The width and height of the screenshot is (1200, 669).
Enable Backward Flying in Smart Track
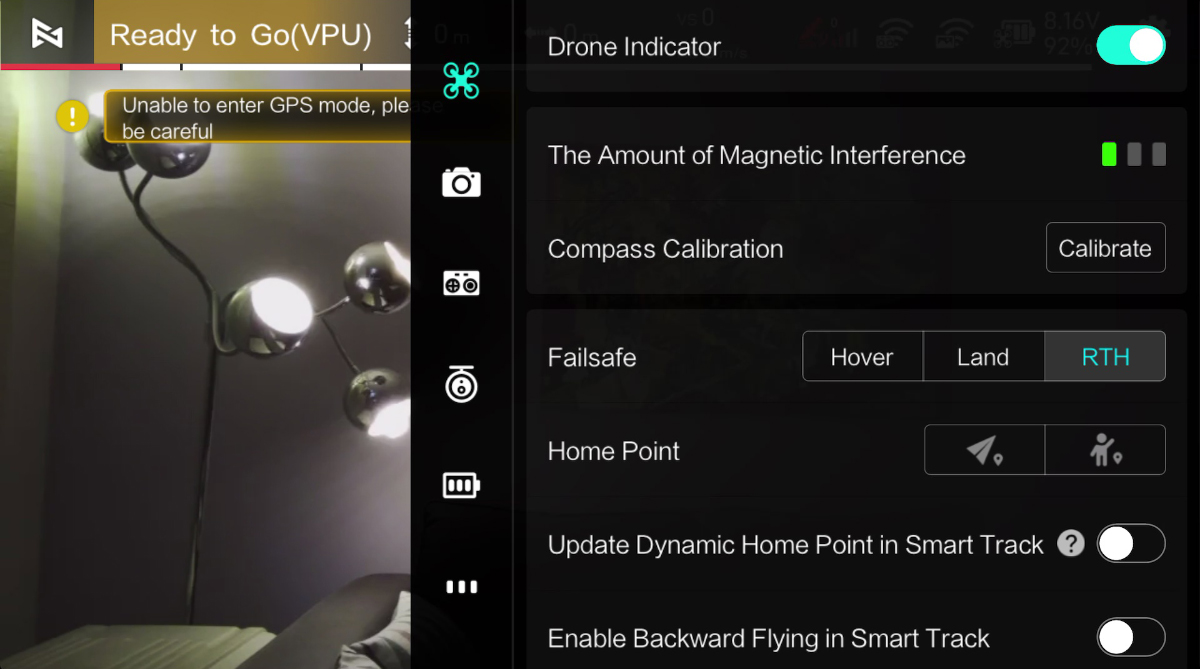(1131, 637)
